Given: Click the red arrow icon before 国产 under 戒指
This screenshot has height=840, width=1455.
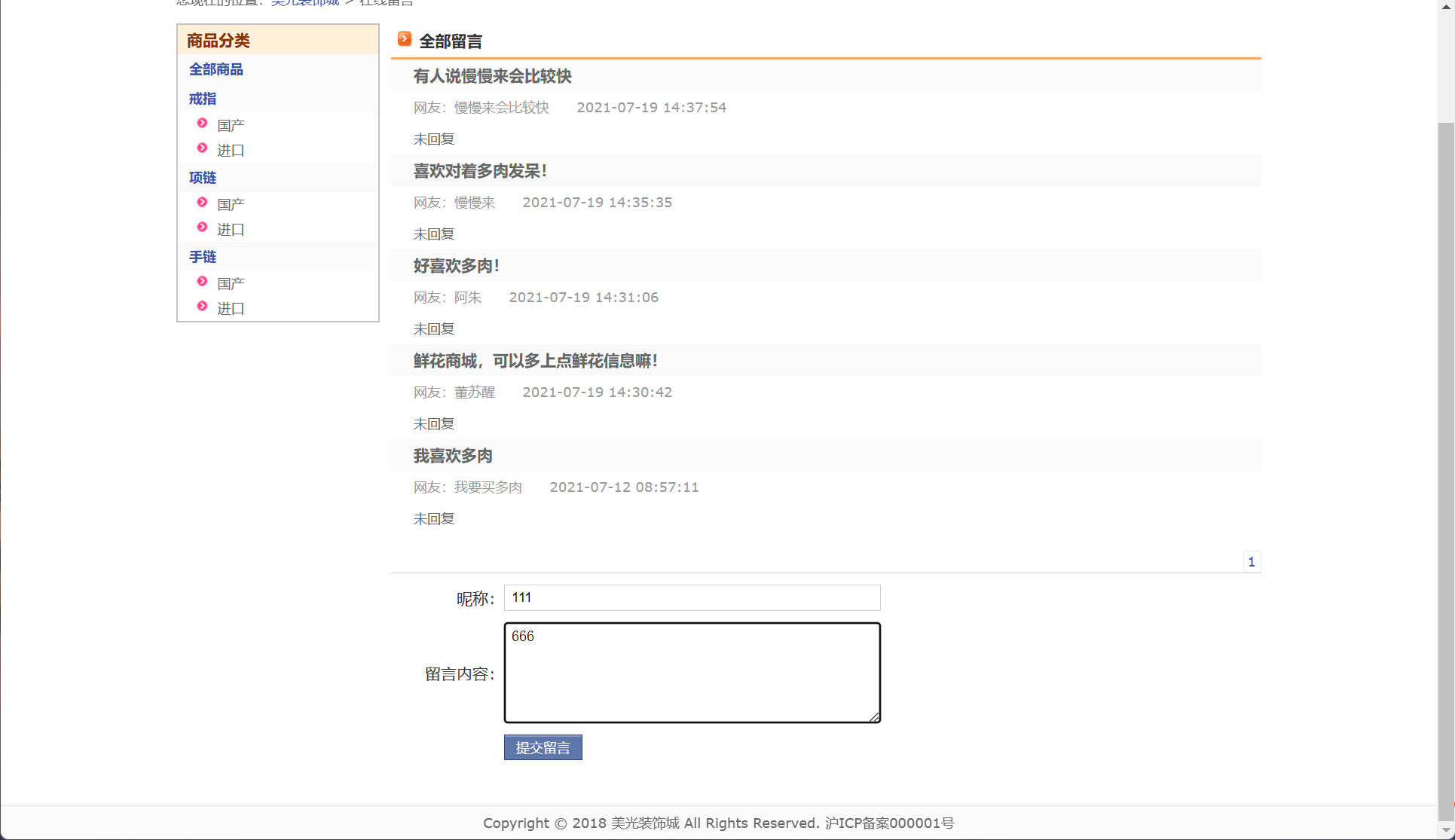Looking at the screenshot, I should [x=201, y=124].
